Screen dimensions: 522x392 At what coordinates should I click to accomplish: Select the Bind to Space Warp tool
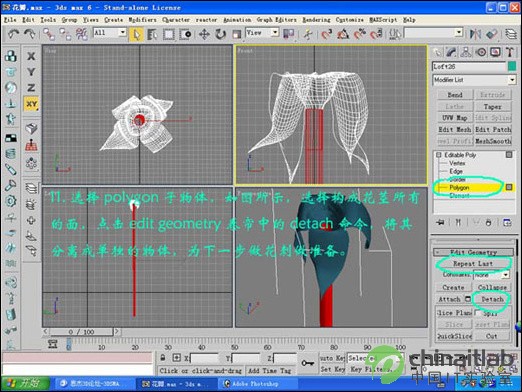pos(81,34)
